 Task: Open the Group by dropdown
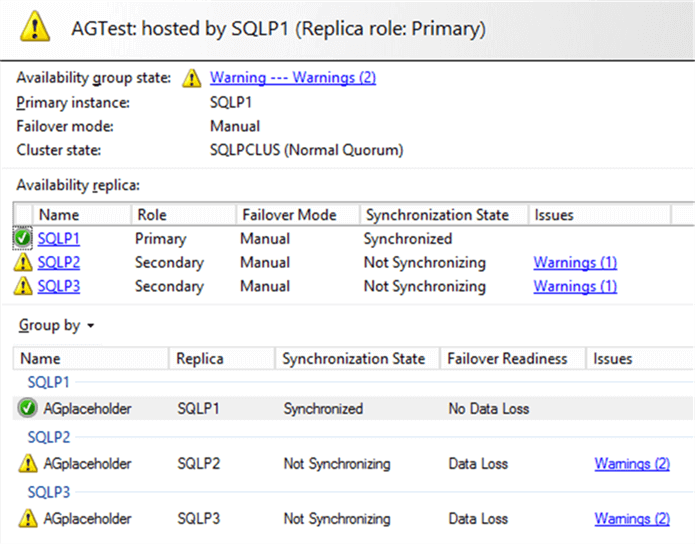pos(57,326)
